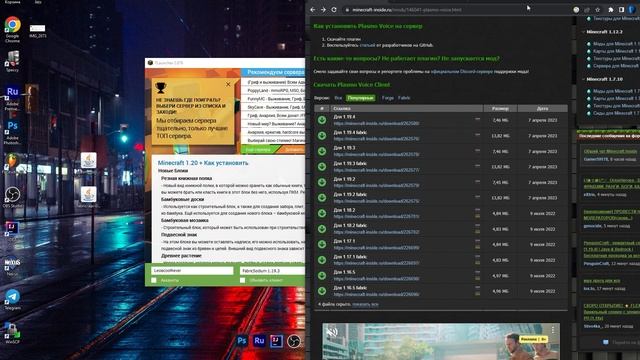Open Карты для Minecraft 1.12.2 sidebar link
The image size is (640, 360).
[x=616, y=51]
